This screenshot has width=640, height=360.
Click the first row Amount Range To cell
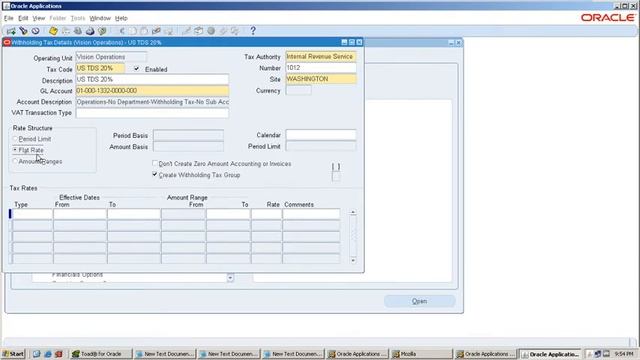coord(228,214)
